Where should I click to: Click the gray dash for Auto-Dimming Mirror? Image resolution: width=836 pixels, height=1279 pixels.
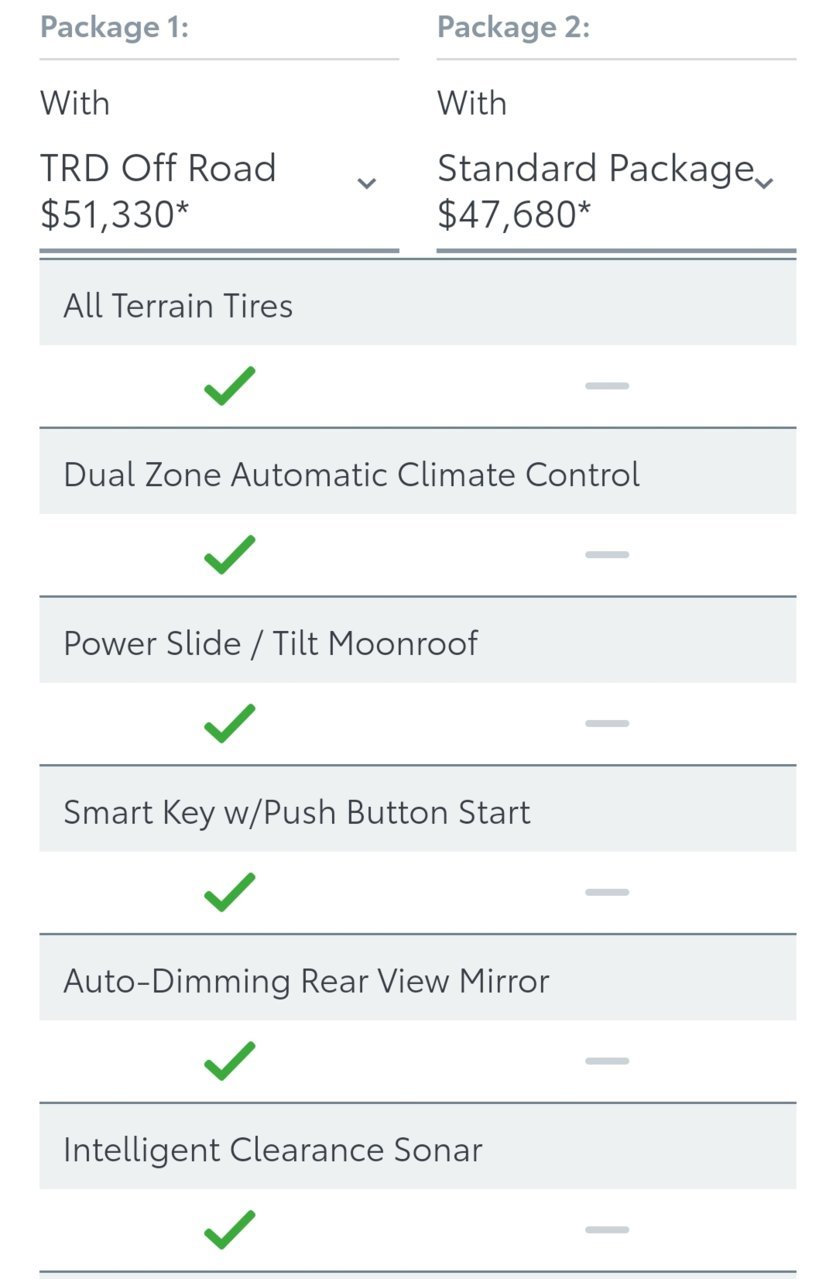tap(607, 1062)
